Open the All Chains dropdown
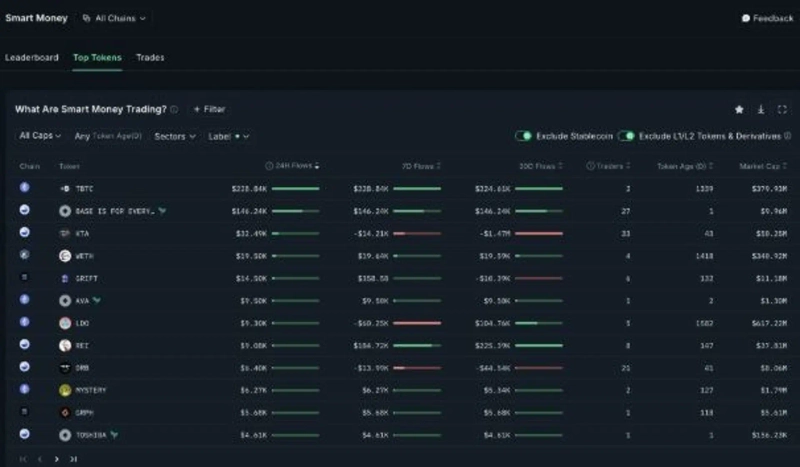Viewport: 800px width, 467px height. coord(114,18)
